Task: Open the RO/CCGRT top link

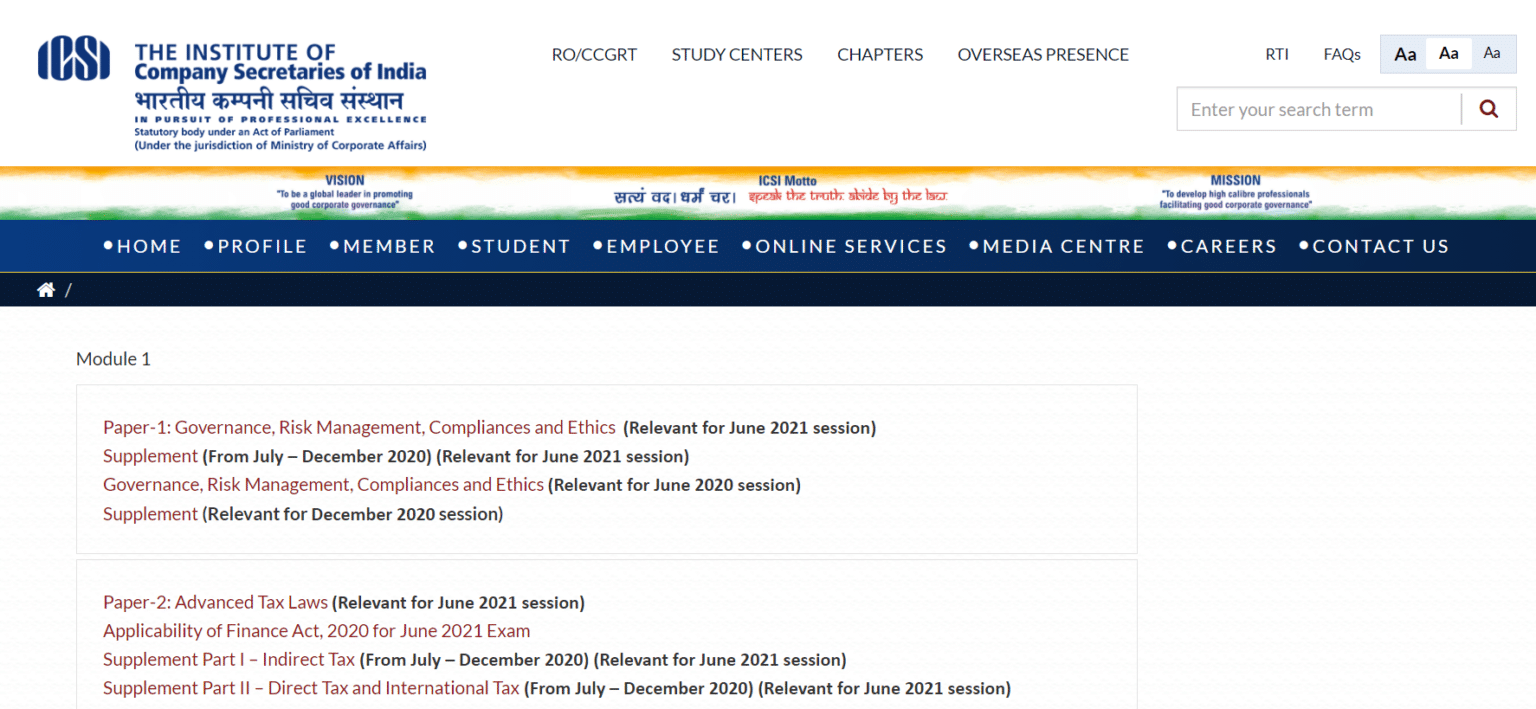Action: coord(594,55)
